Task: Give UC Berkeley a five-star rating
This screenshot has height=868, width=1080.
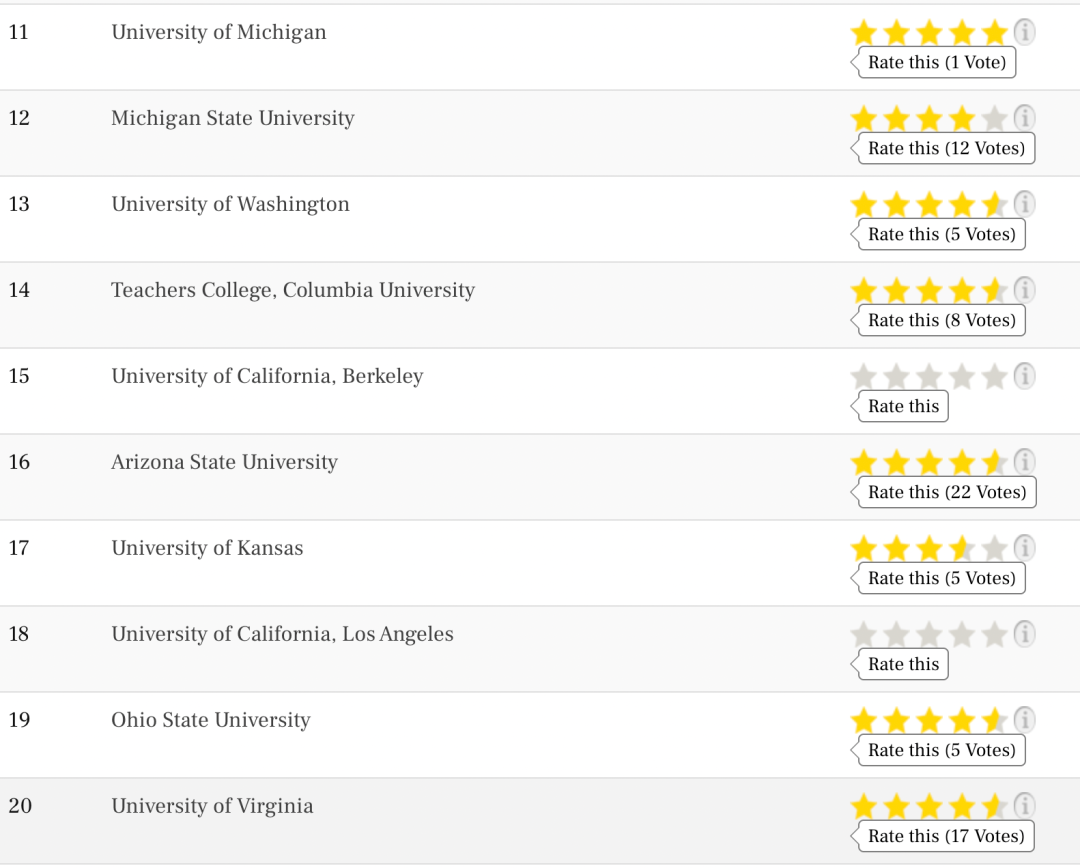Action: tap(994, 377)
